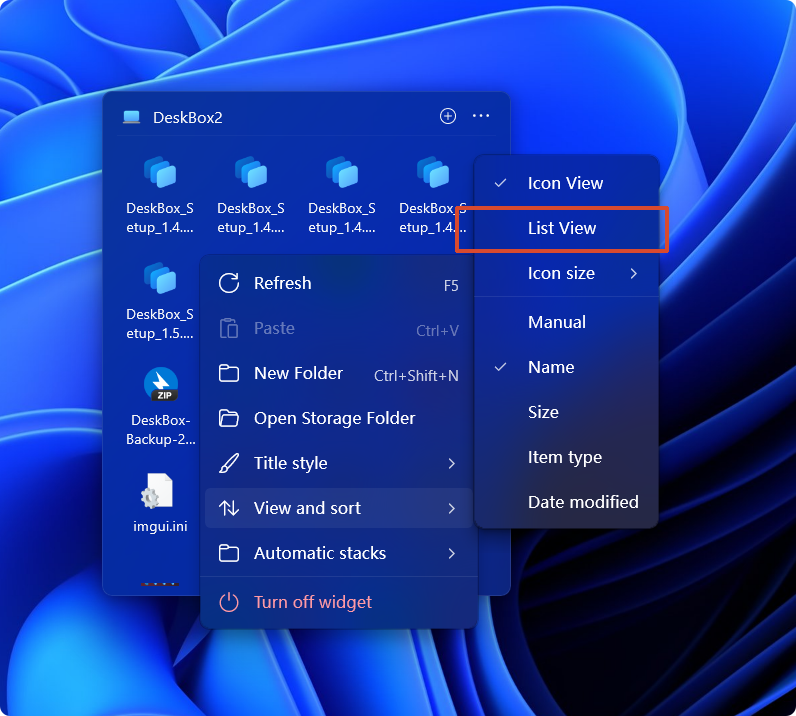Choose Refresh from the context menu
Screen dimensions: 796x716
[x=339, y=283]
